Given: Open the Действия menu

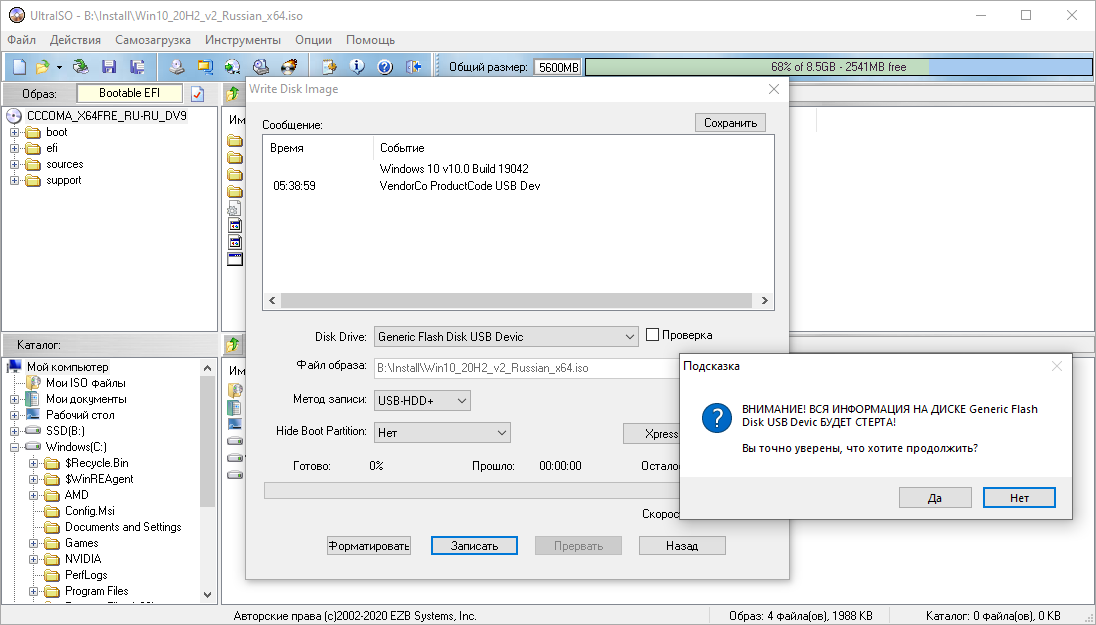Looking at the screenshot, I should [75, 40].
